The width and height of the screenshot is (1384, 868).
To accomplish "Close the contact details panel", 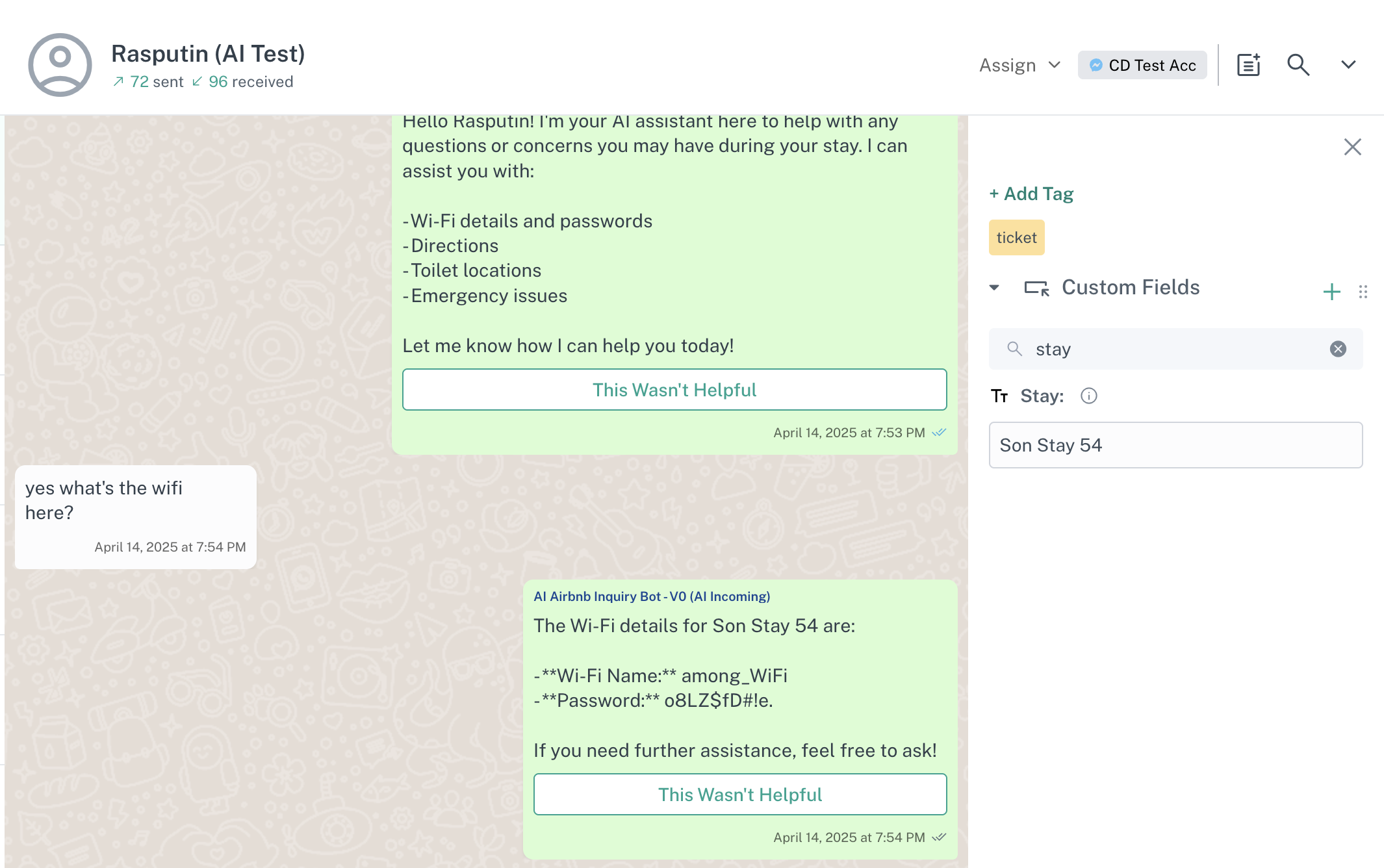I will pyautogui.click(x=1352, y=147).
